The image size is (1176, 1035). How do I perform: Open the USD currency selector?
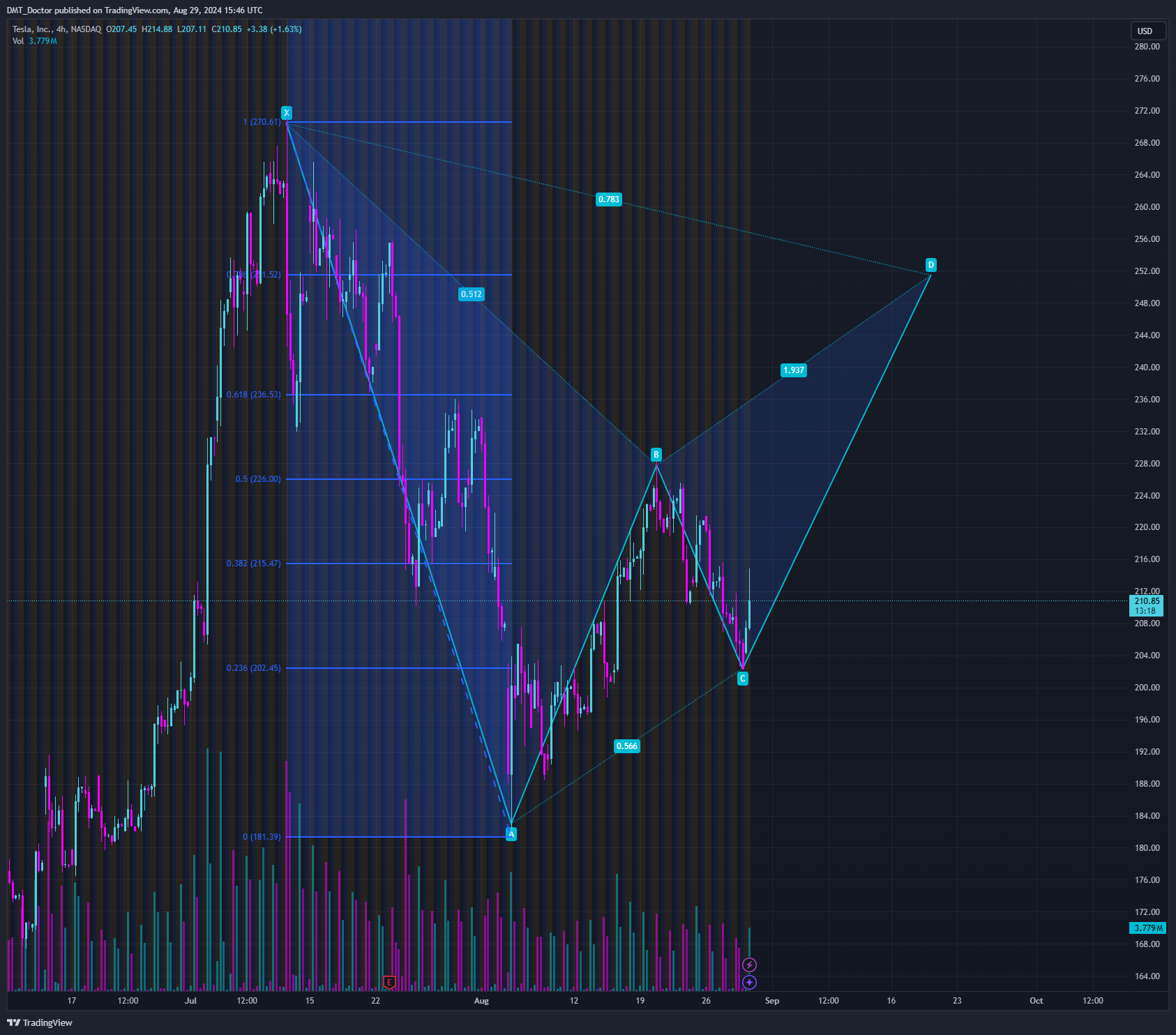coord(1149,31)
